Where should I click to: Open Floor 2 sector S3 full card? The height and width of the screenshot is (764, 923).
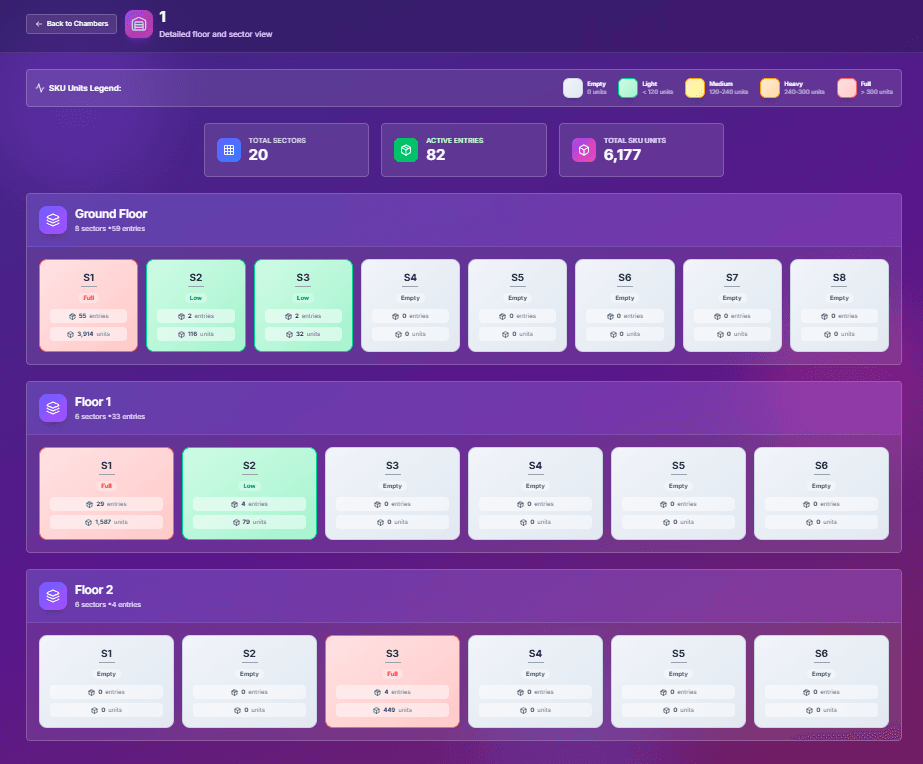tap(392, 682)
